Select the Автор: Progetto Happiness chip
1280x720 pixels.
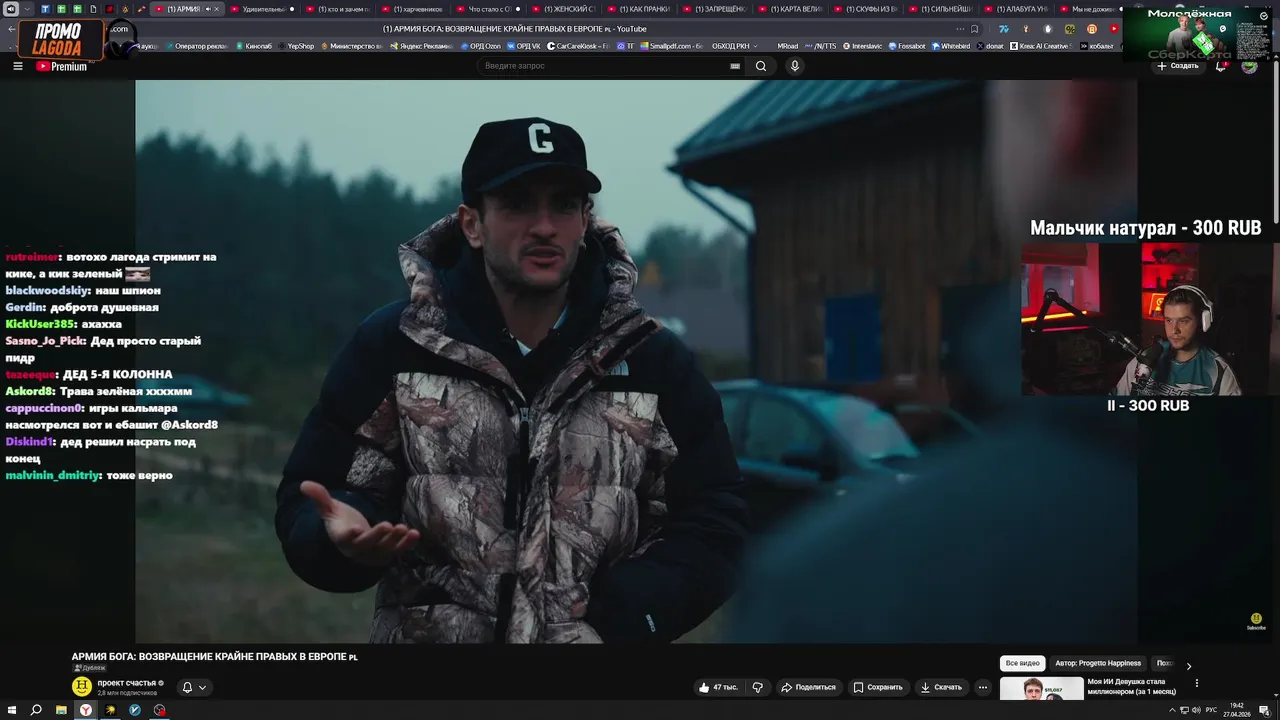point(1098,663)
